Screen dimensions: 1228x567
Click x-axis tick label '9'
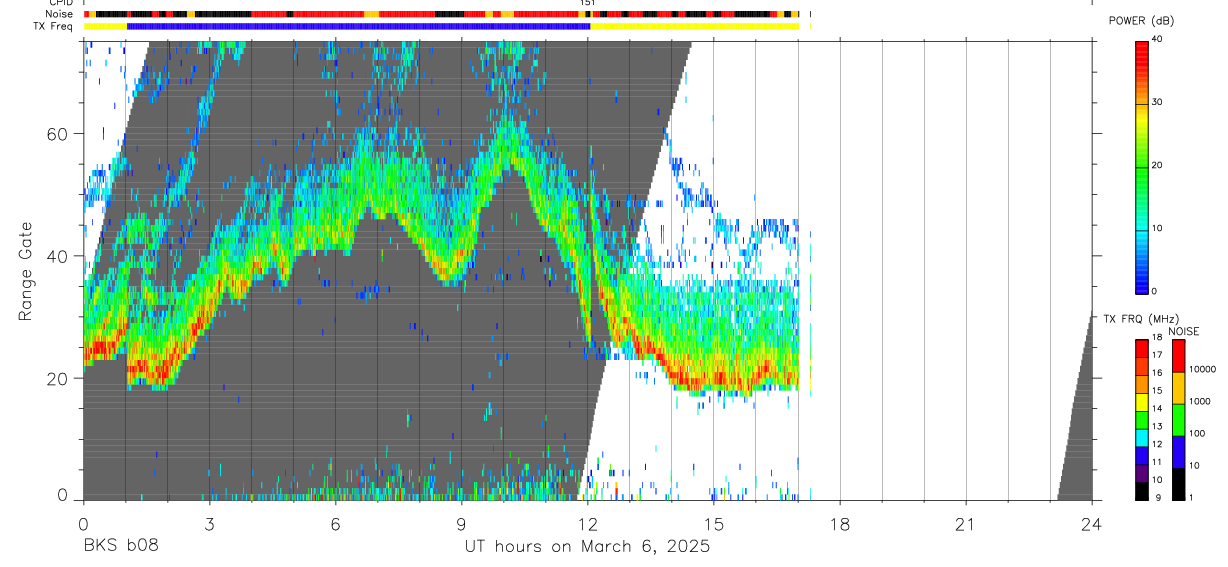pyautogui.click(x=461, y=524)
